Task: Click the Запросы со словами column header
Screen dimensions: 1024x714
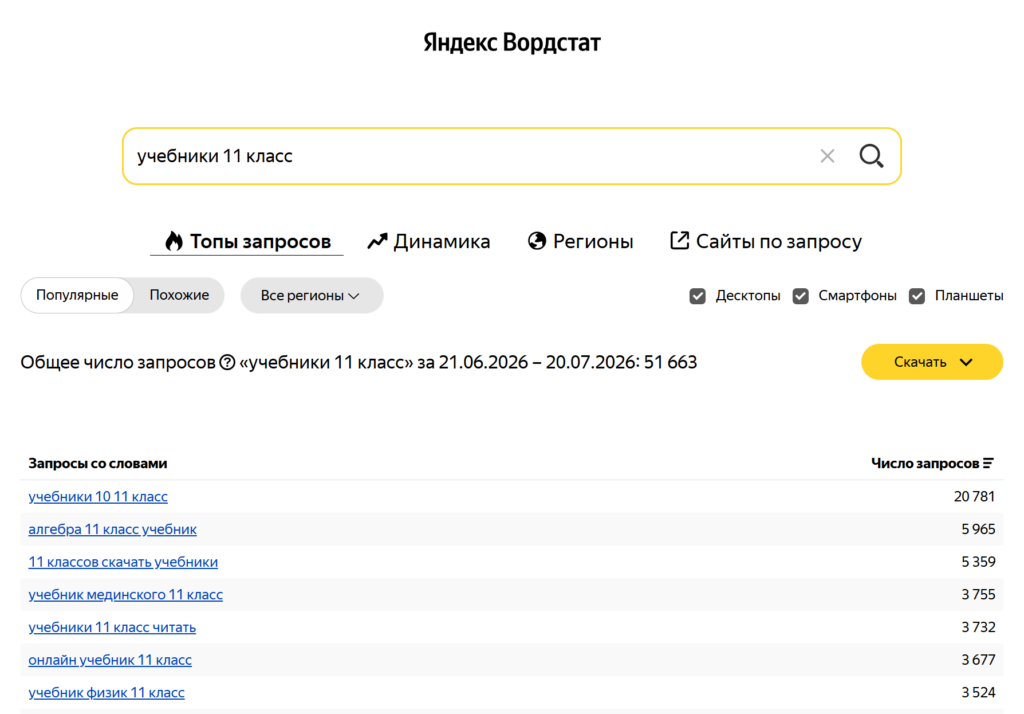Action: (x=98, y=463)
